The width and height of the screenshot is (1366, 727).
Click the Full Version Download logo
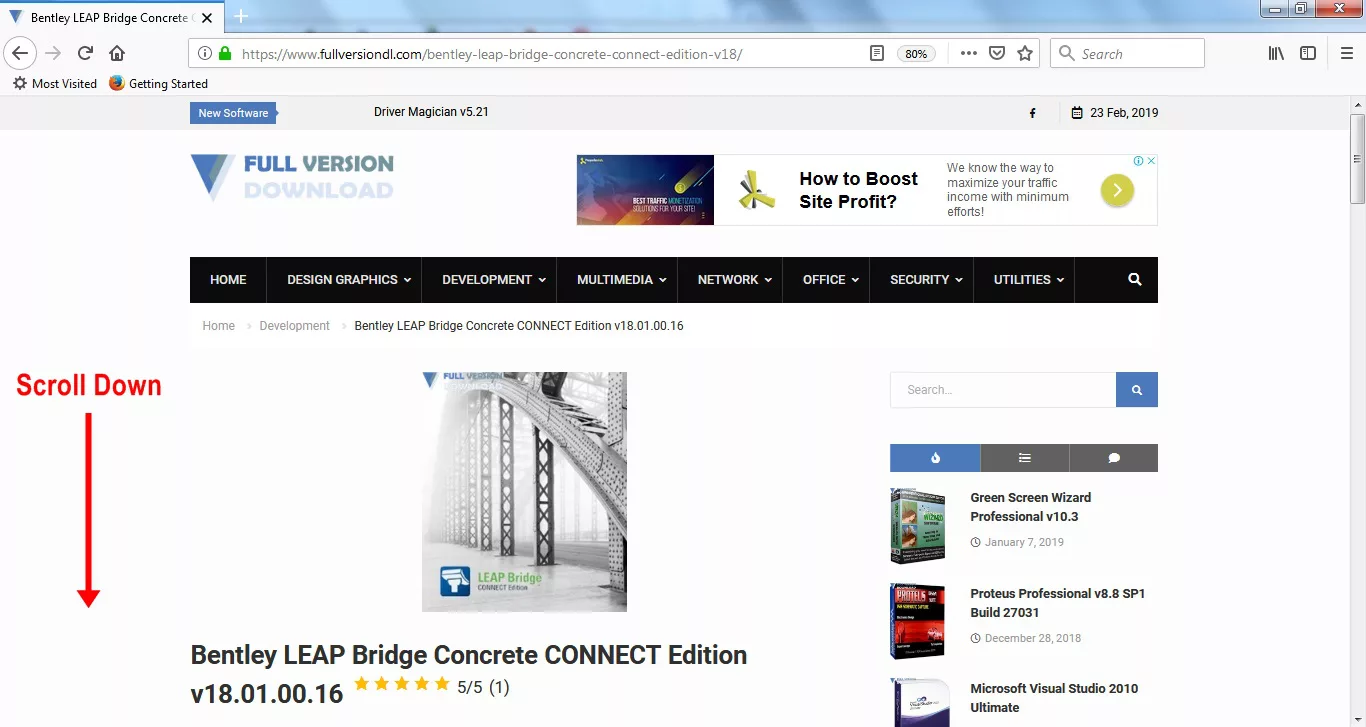coord(292,177)
